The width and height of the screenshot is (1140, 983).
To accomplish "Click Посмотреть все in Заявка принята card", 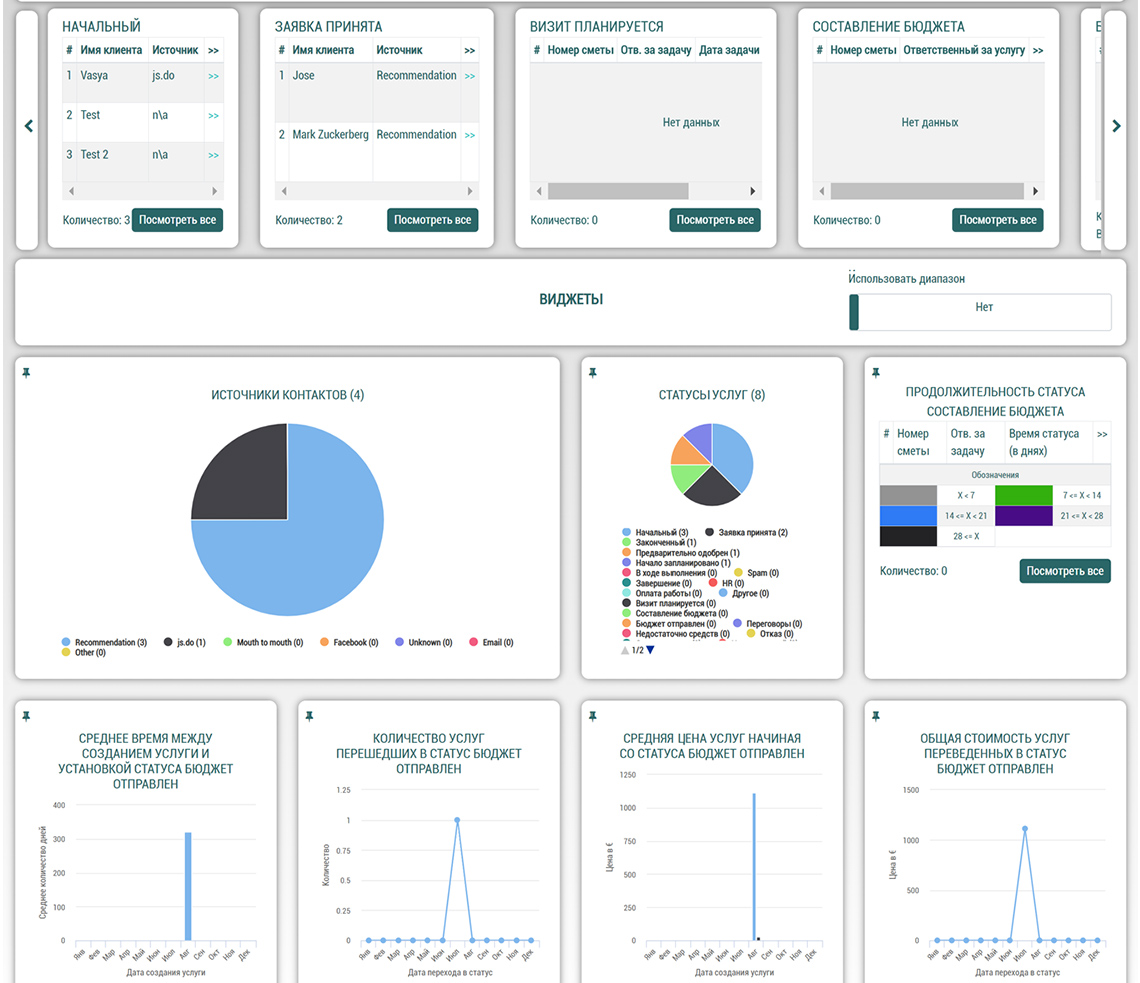I will pyautogui.click(x=432, y=220).
